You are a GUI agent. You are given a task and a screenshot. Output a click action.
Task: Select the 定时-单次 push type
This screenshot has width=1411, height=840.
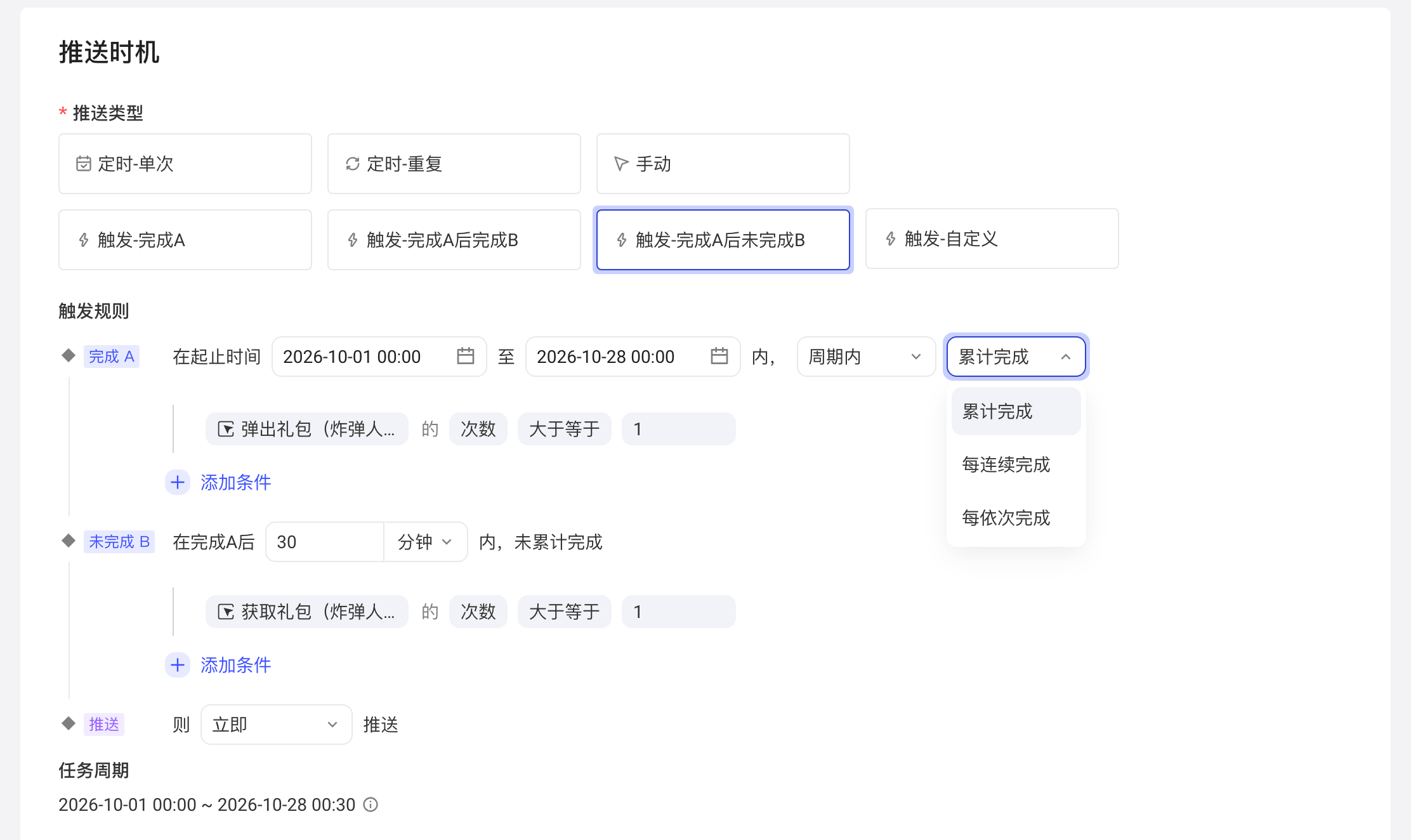click(185, 164)
